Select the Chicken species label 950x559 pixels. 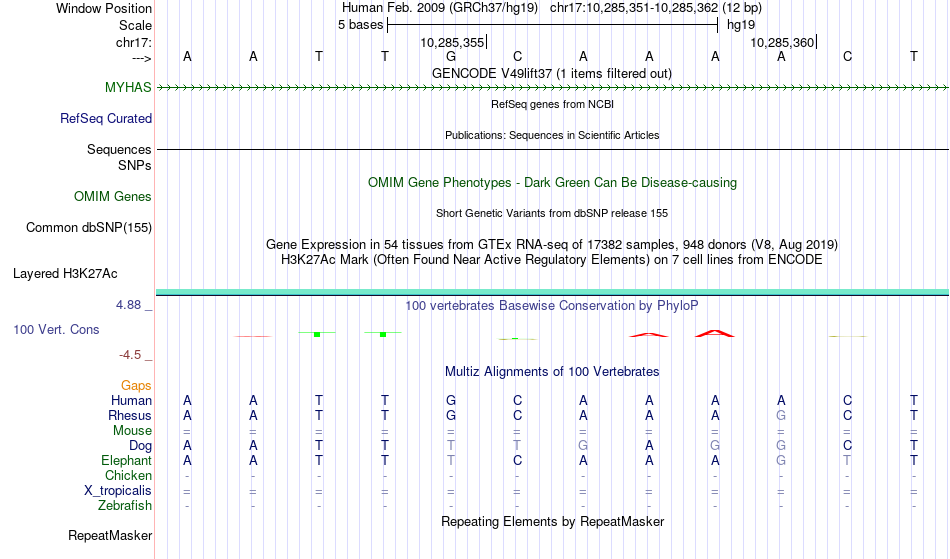[128, 475]
